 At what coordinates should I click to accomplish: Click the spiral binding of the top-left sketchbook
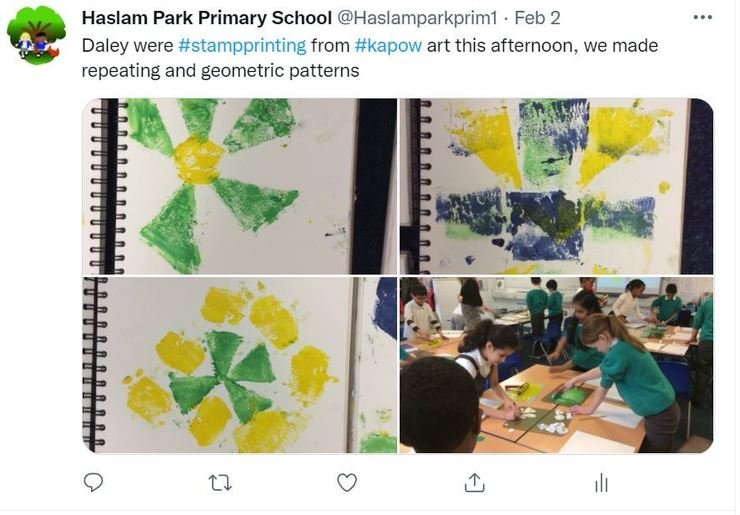click(109, 186)
